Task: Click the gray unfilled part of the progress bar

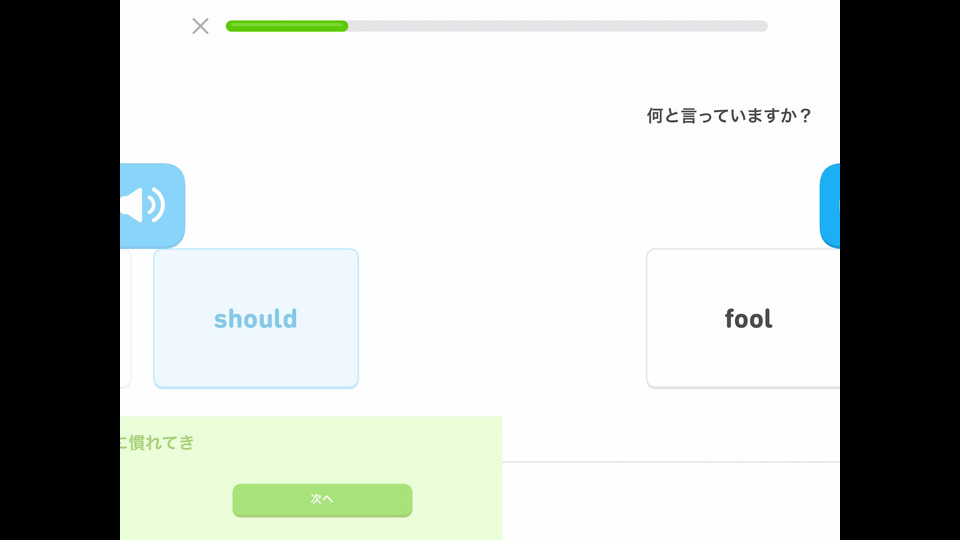Action: [x=556, y=26]
